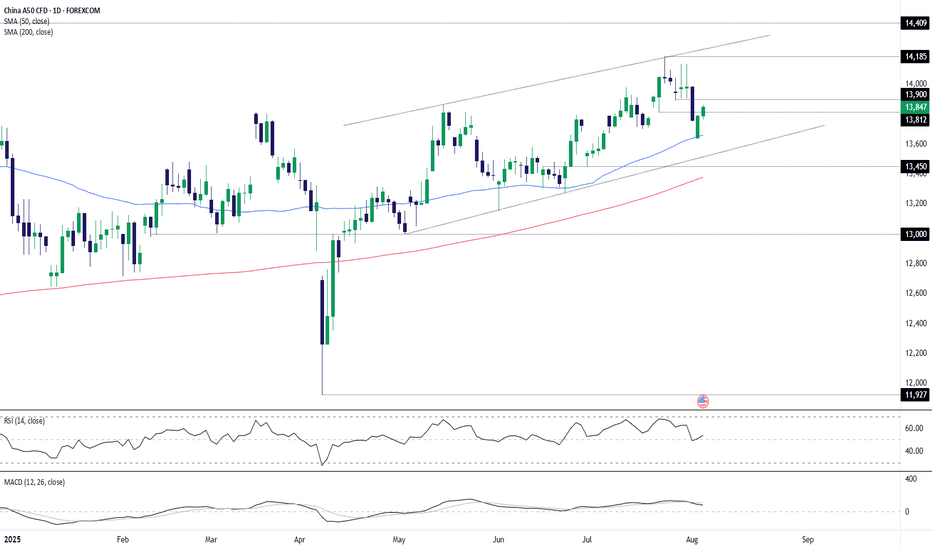Click the Feb date on time axis
932x550 pixels.
coord(122,540)
